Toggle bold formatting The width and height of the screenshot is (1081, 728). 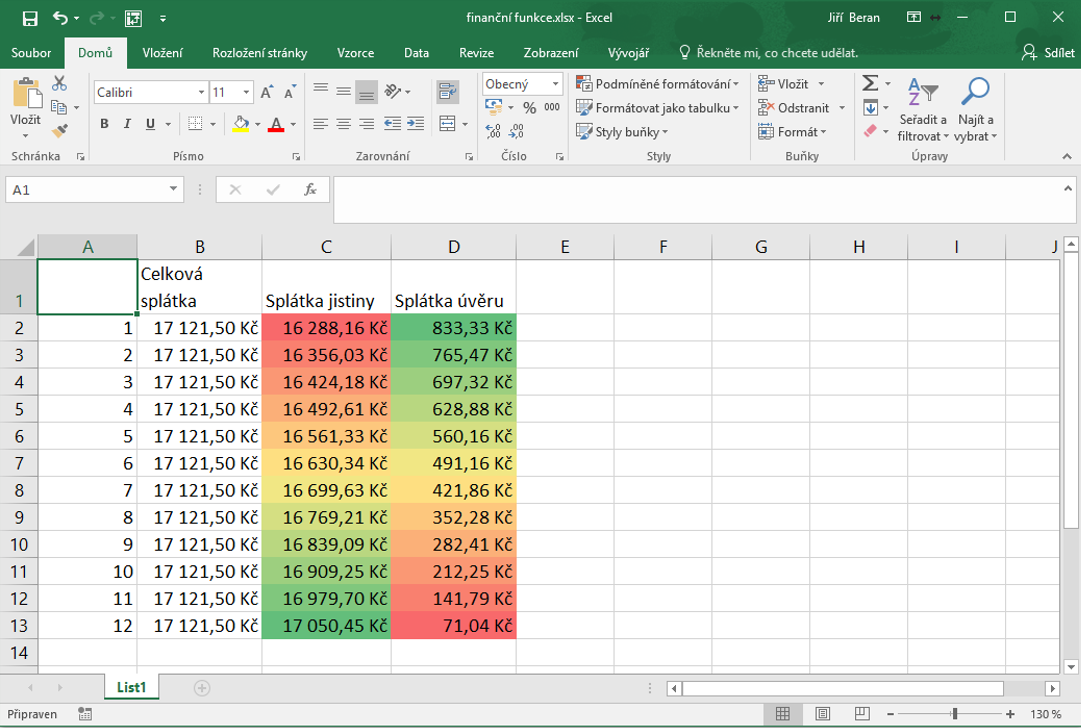tap(104, 124)
